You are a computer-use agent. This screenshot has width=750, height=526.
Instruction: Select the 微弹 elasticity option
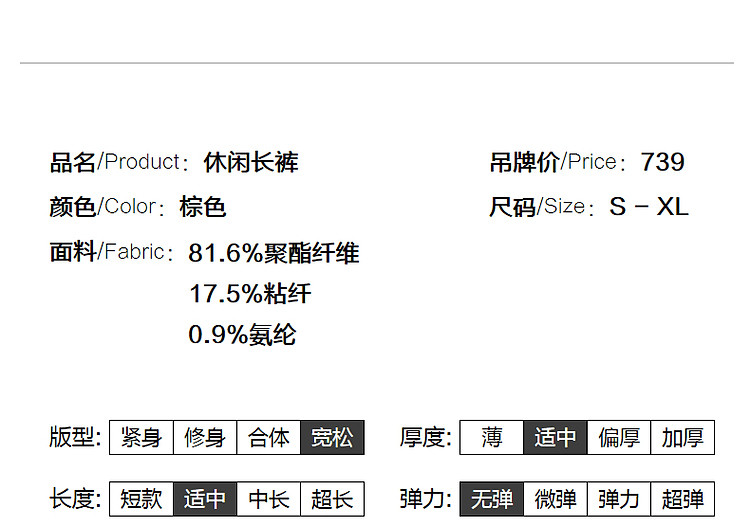(x=555, y=499)
